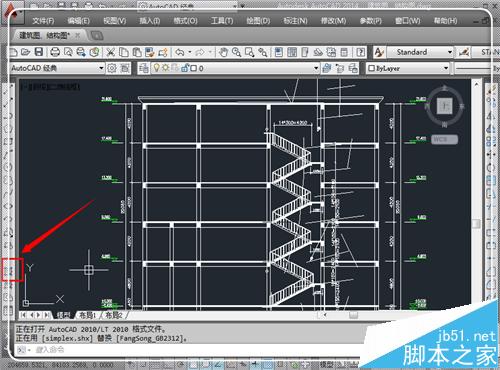Image resolution: width=500 pixels, height=370 pixels.
Task: Open the Sheet Set Manager icon
Action: 318,52
